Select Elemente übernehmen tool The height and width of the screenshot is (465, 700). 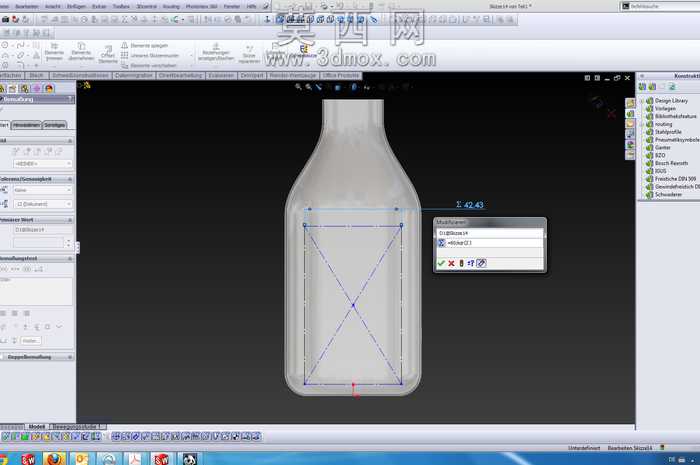(x=81, y=51)
